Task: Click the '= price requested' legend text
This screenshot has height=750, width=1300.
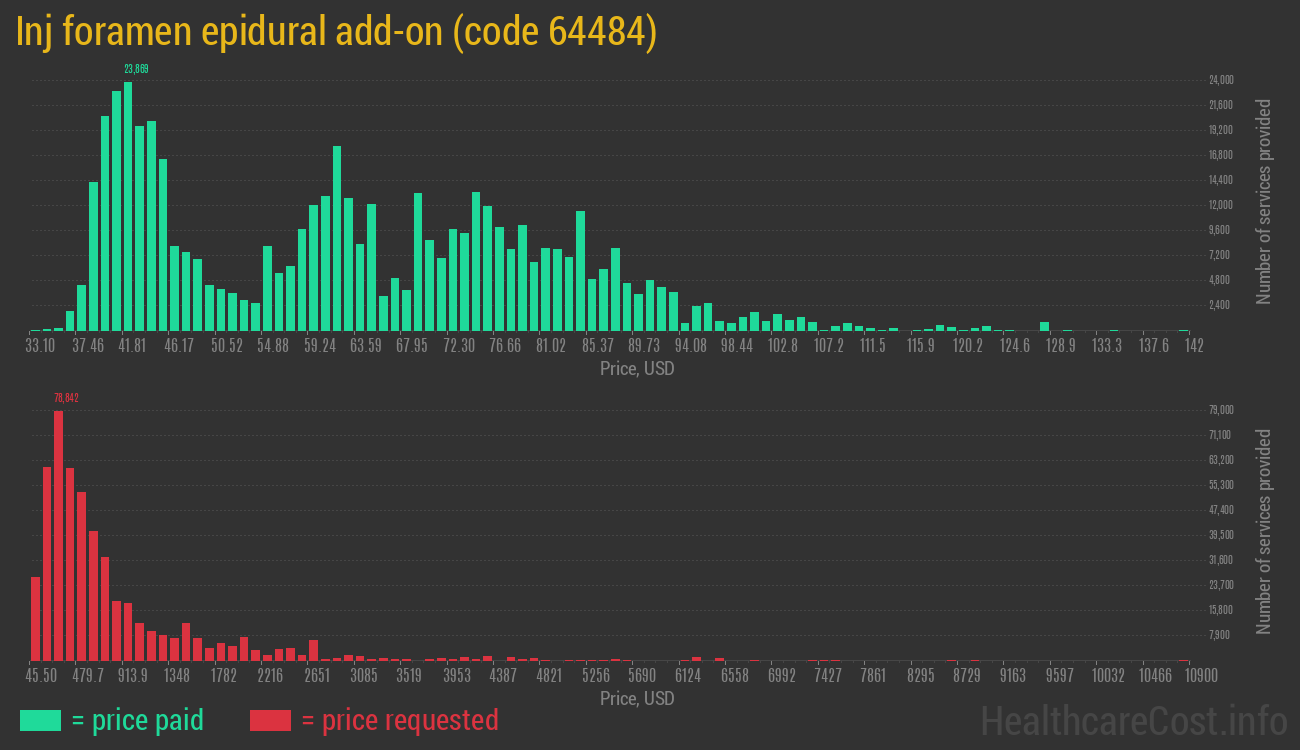Action: coord(399,720)
